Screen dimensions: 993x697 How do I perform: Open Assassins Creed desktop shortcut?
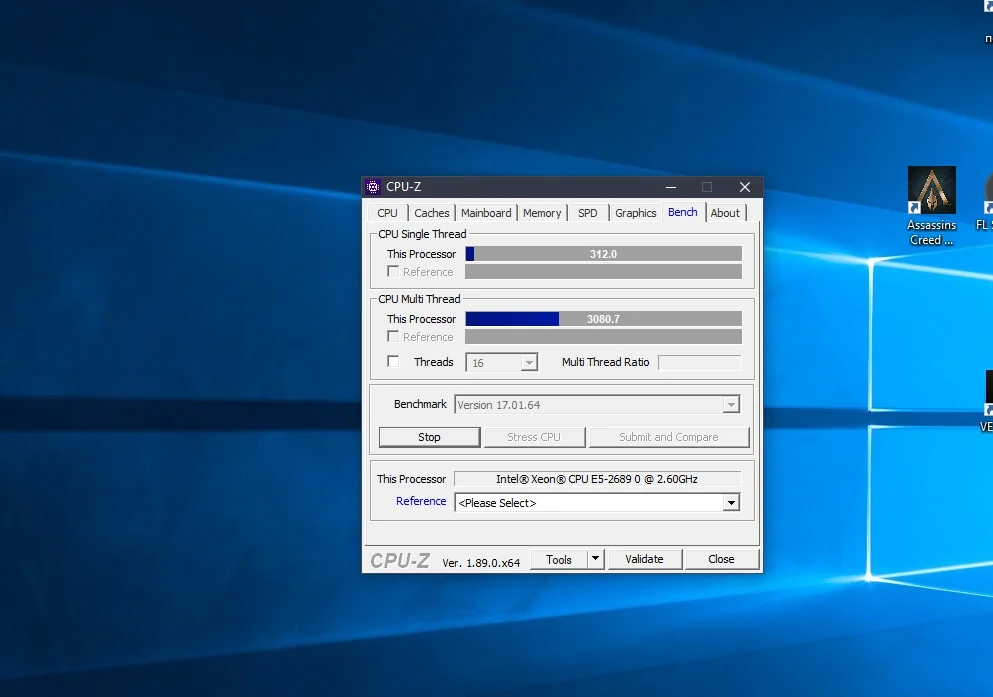(931, 206)
